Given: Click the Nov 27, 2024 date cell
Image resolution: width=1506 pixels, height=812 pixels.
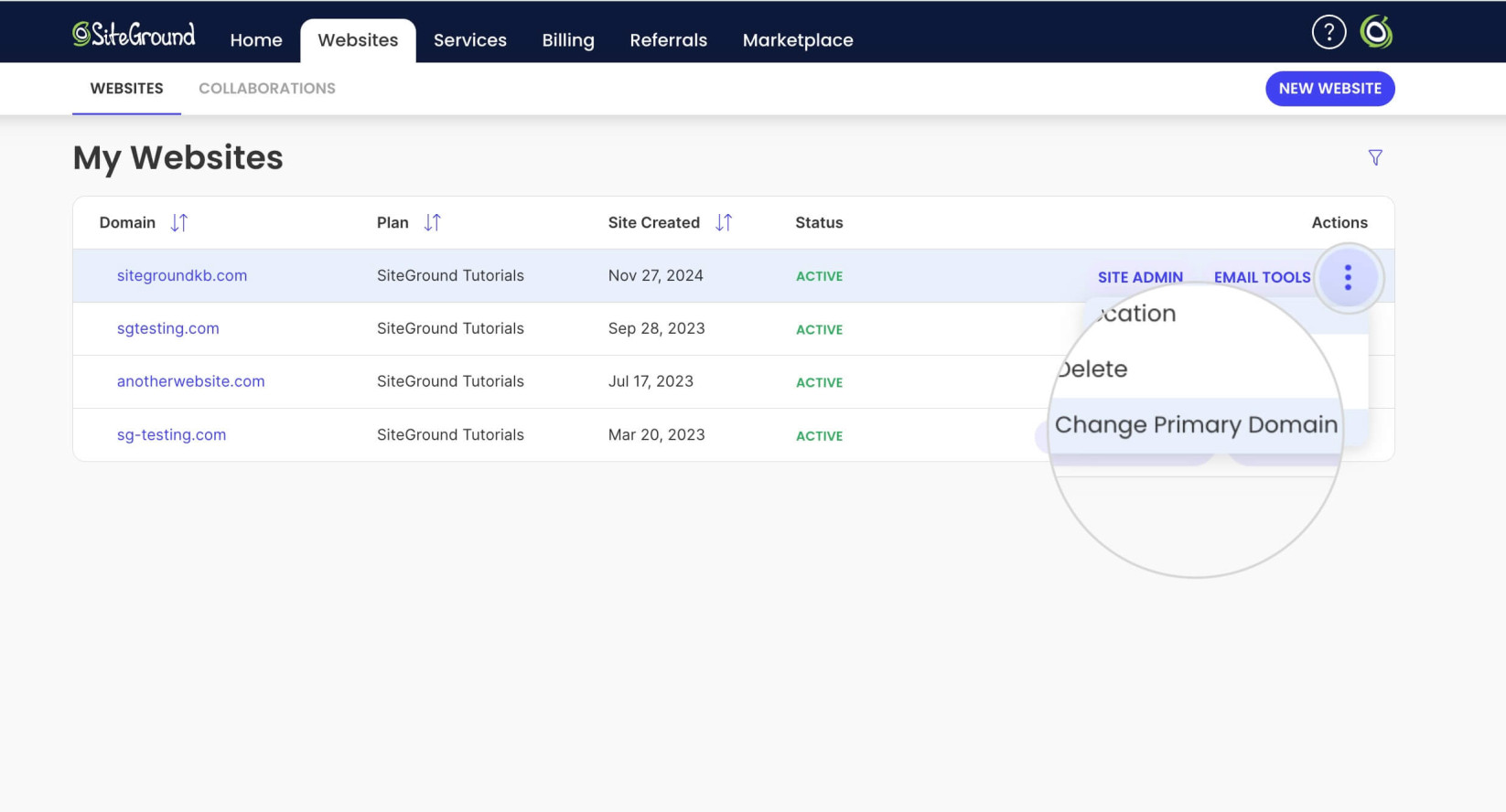Looking at the screenshot, I should (655, 275).
